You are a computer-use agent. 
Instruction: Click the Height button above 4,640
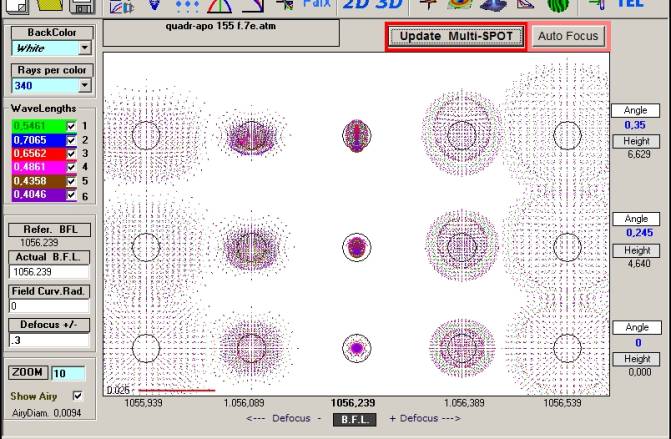(637, 250)
